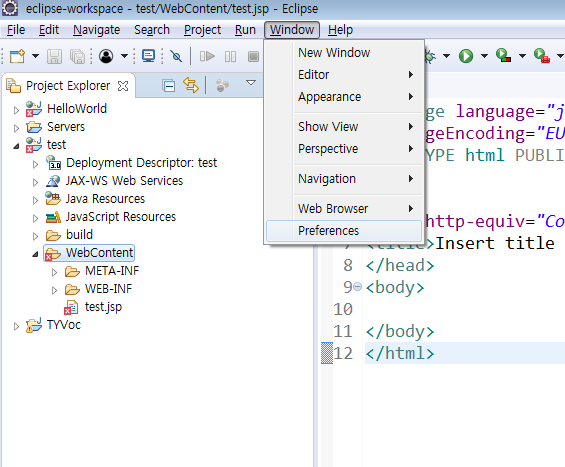565x467 pixels.
Task: Click the Suspend debug icon
Action: tap(230, 57)
